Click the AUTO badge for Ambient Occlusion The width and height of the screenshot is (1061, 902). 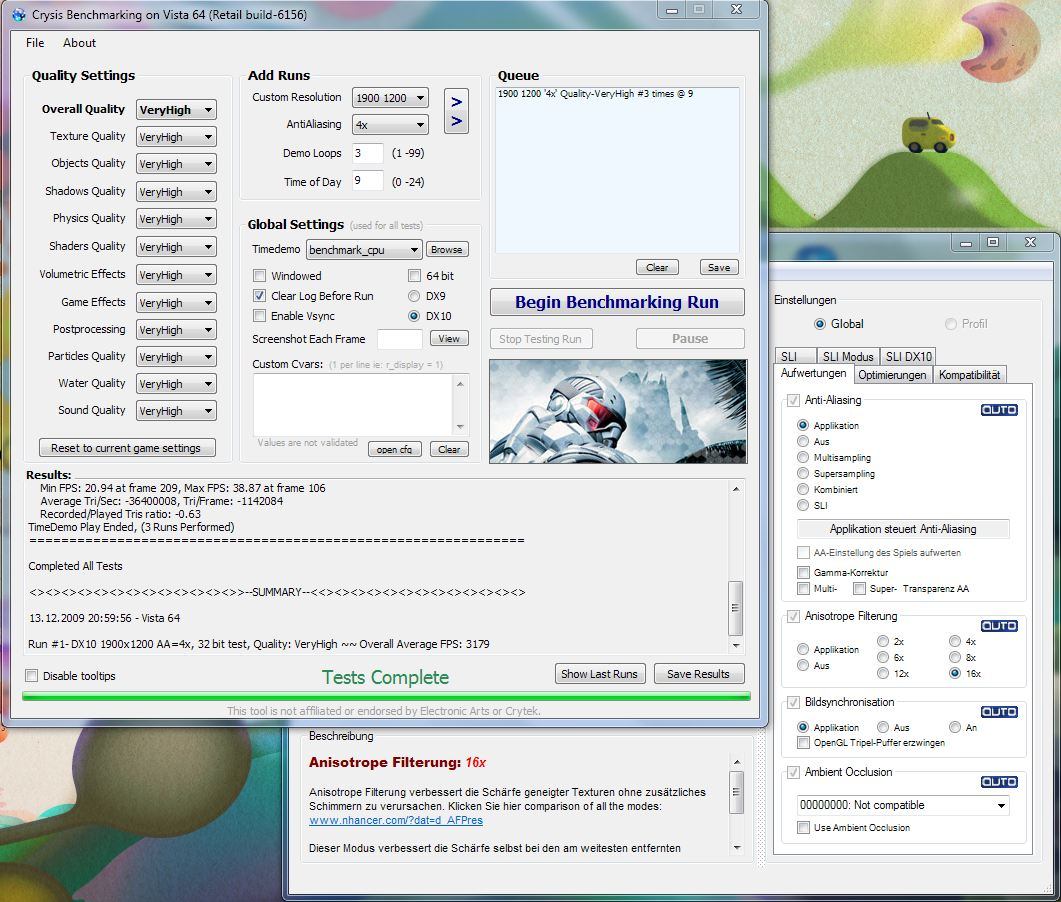(999, 782)
